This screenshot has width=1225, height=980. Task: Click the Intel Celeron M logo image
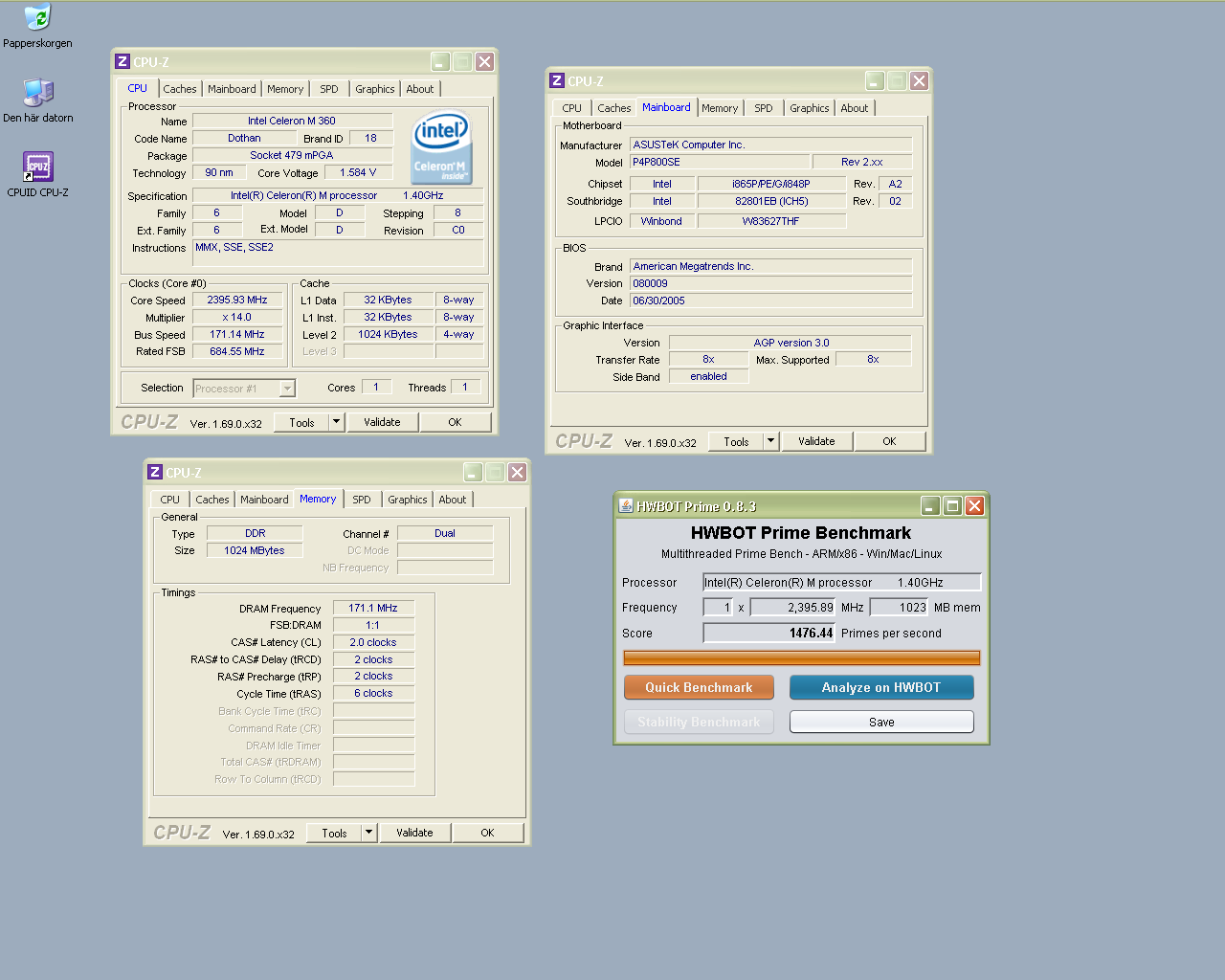click(440, 147)
